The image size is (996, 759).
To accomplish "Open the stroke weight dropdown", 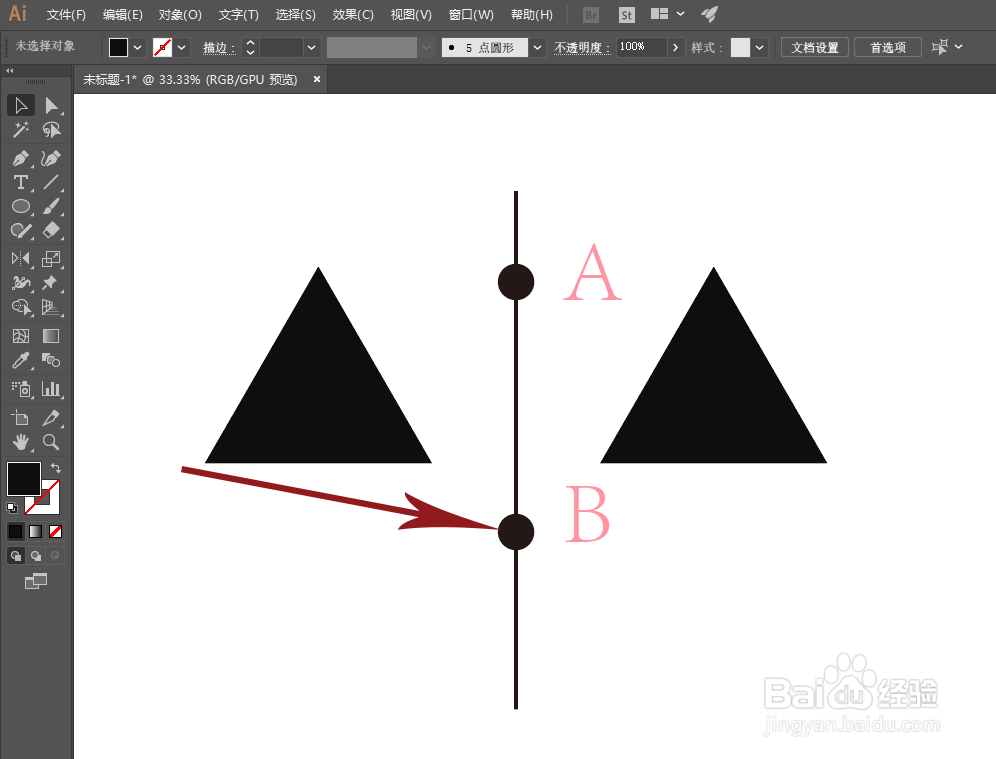I will point(311,48).
